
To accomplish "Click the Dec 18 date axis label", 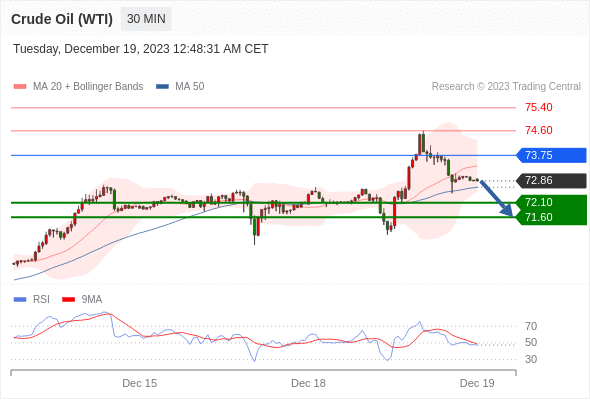I will pyautogui.click(x=308, y=383).
